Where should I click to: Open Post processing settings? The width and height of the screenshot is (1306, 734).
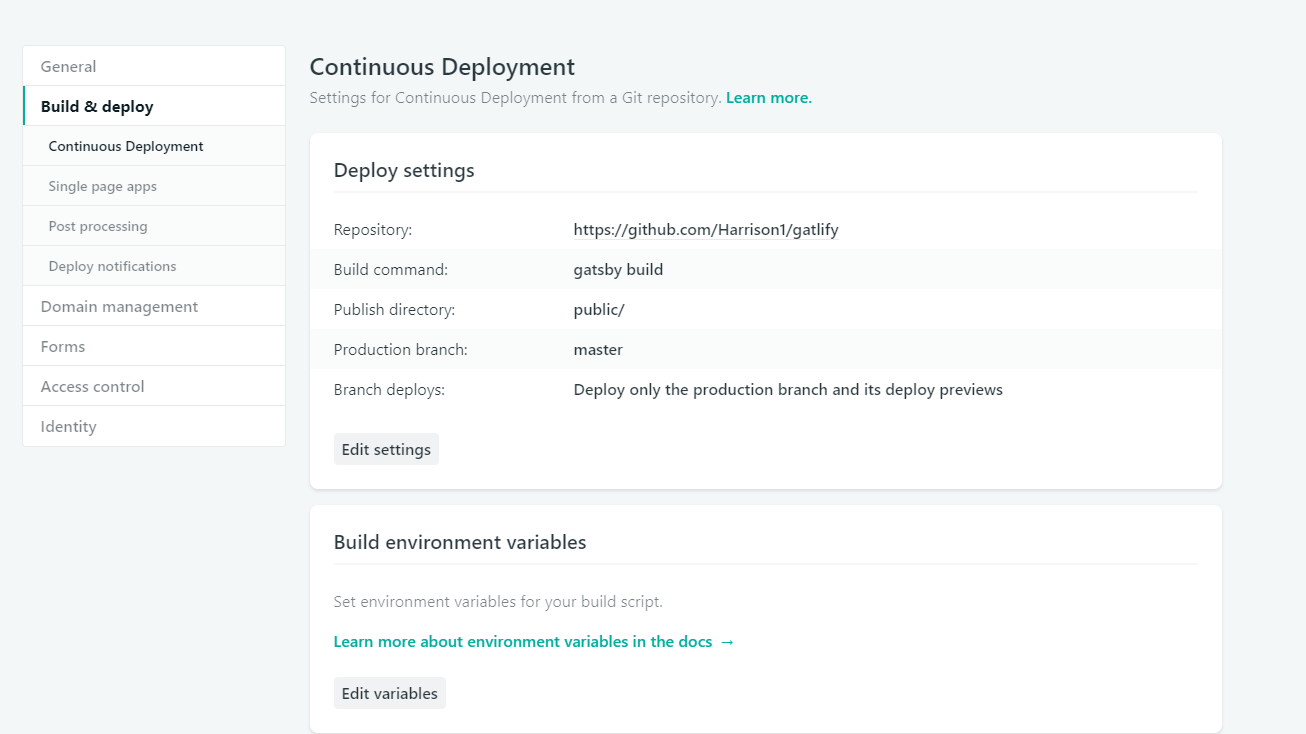tap(98, 227)
